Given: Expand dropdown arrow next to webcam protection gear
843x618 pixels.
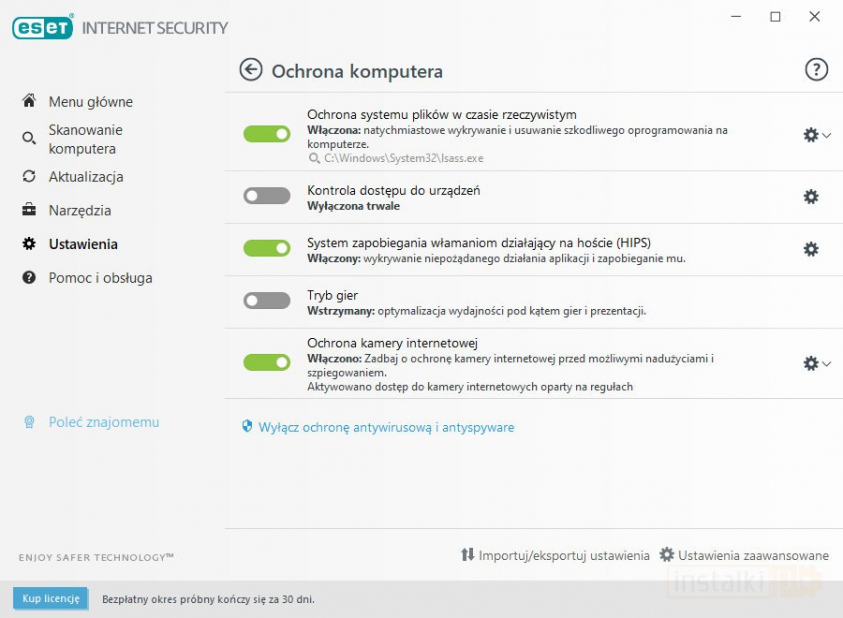Looking at the screenshot, I should [x=826, y=364].
